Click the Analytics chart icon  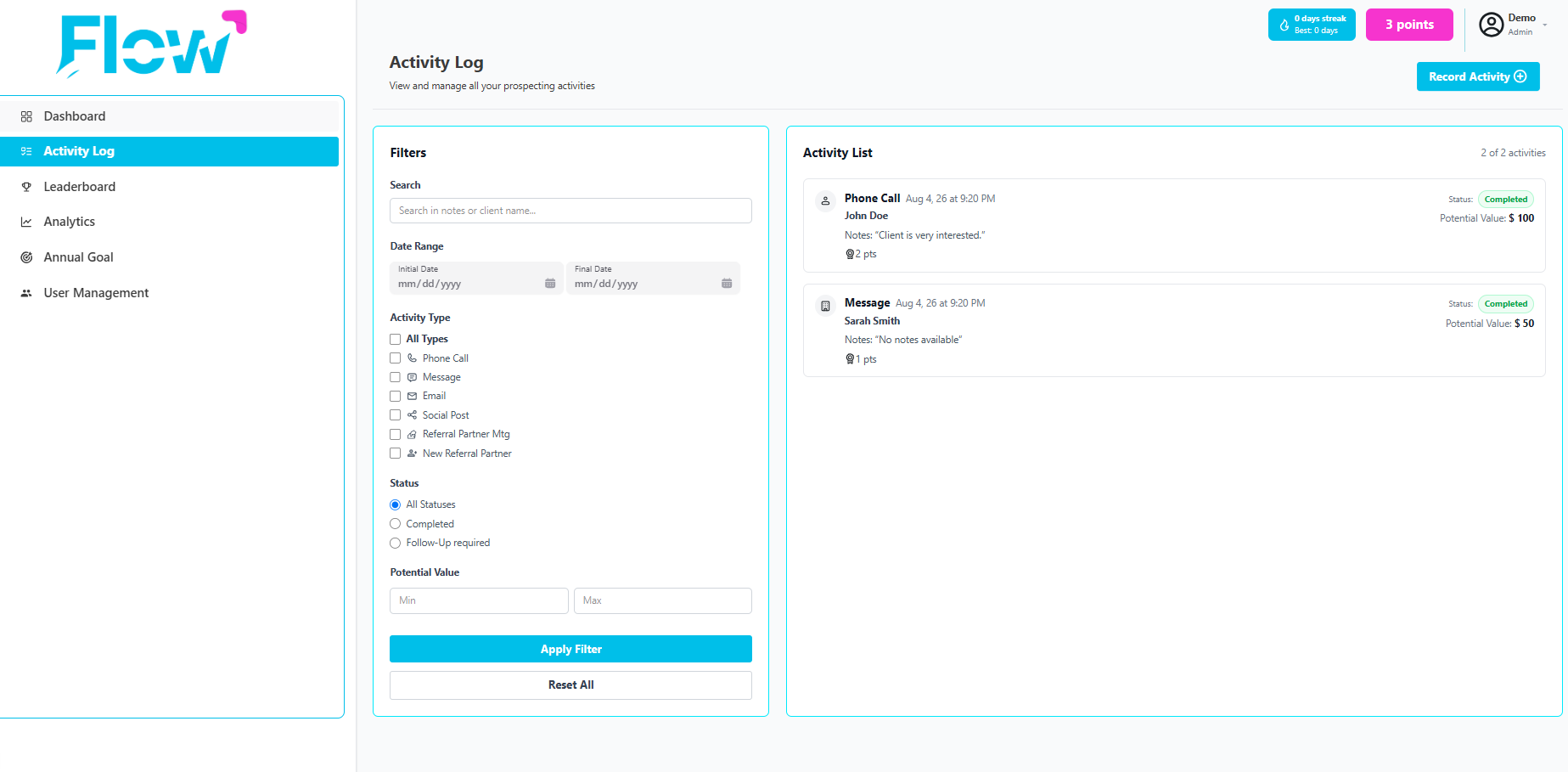click(26, 222)
